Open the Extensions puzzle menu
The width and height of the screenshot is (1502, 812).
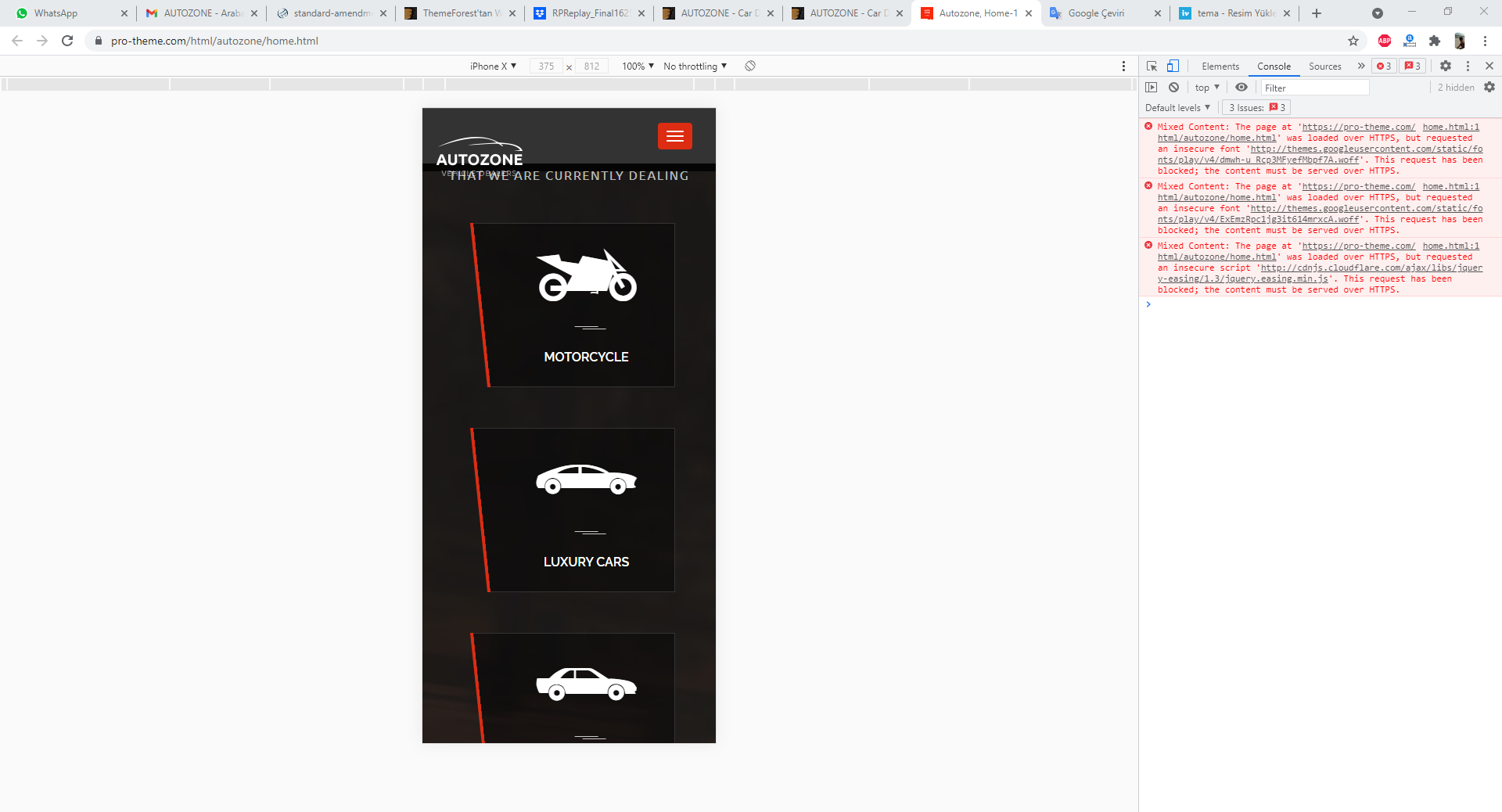point(1435,41)
